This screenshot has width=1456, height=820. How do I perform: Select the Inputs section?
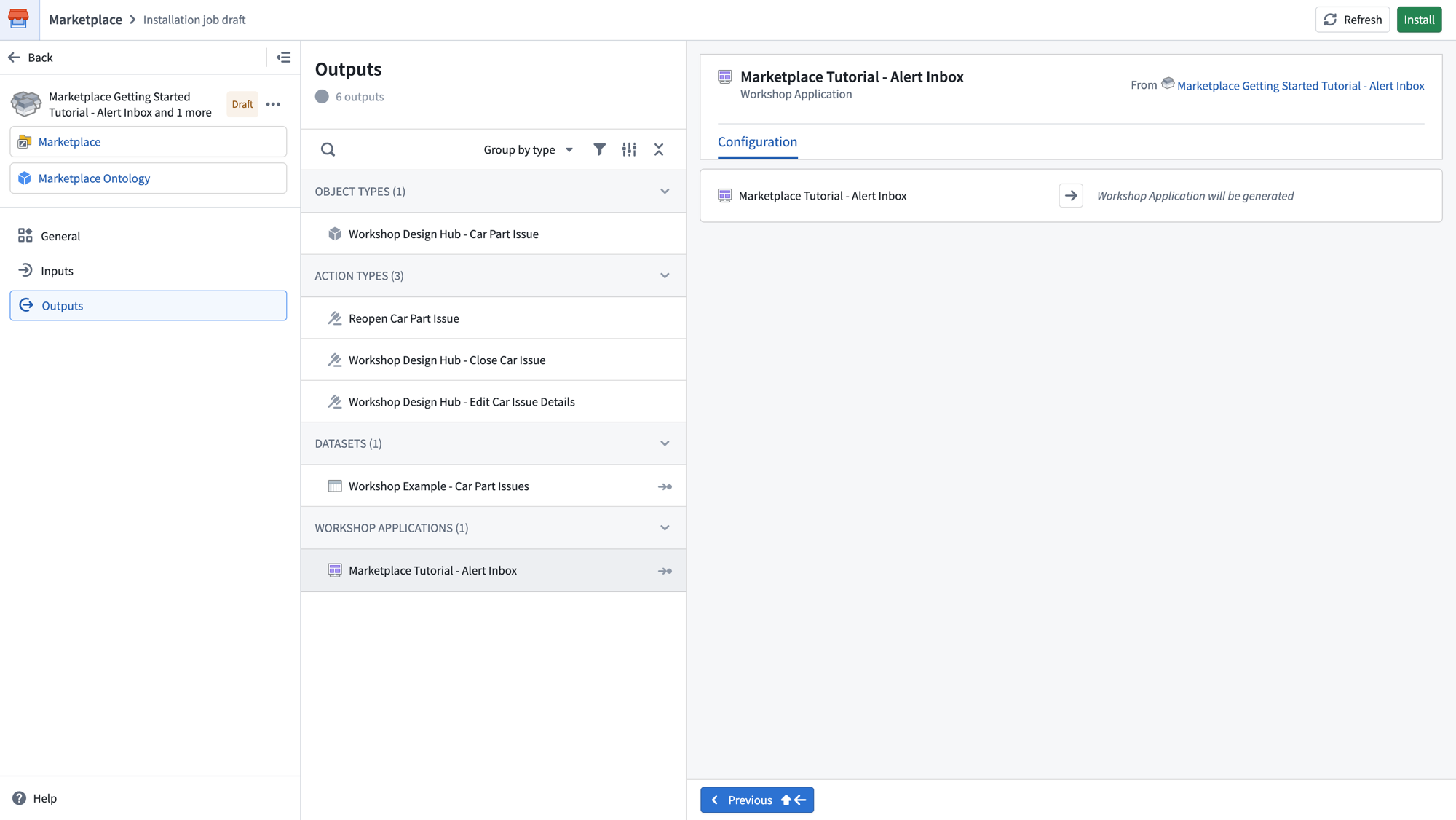click(149, 271)
